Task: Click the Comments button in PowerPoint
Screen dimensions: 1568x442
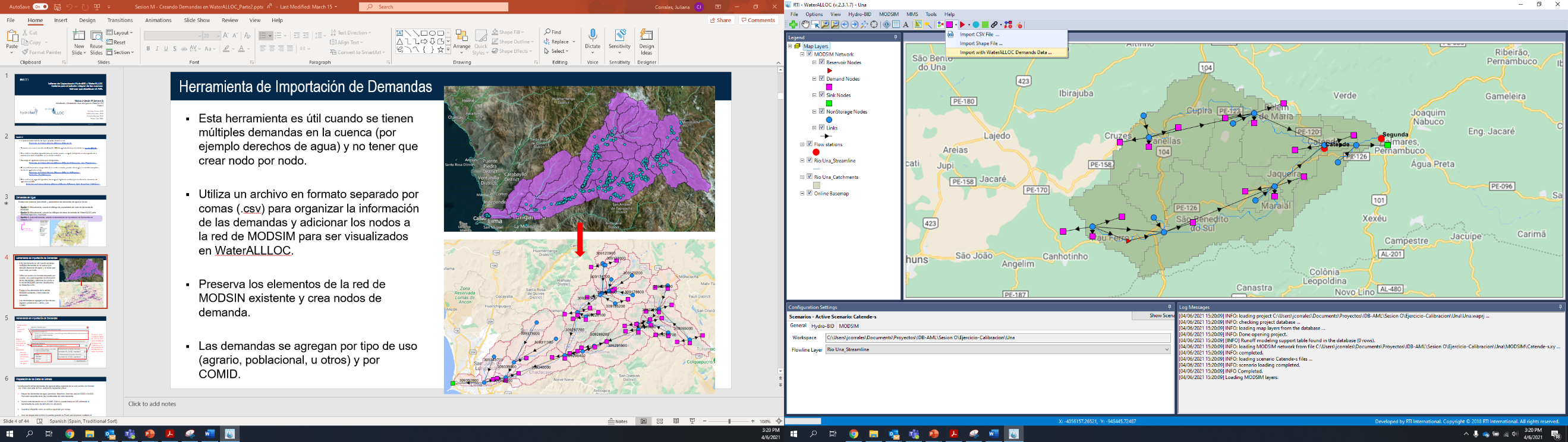Action: point(758,20)
